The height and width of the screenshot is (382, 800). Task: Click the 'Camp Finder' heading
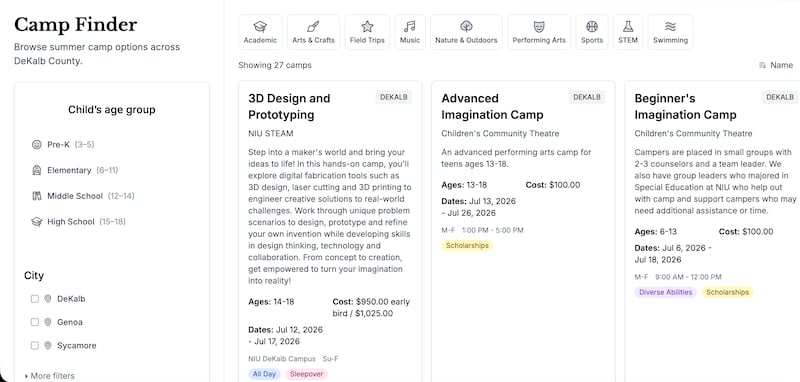click(x=76, y=24)
